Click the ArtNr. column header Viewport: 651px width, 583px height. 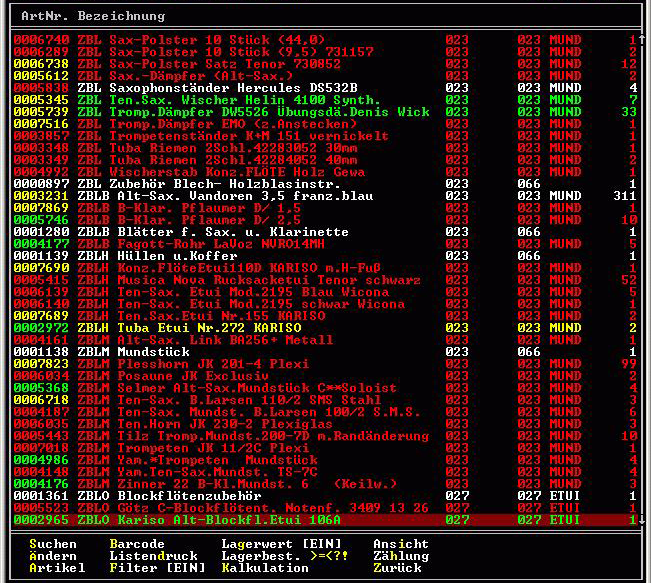tap(45, 16)
